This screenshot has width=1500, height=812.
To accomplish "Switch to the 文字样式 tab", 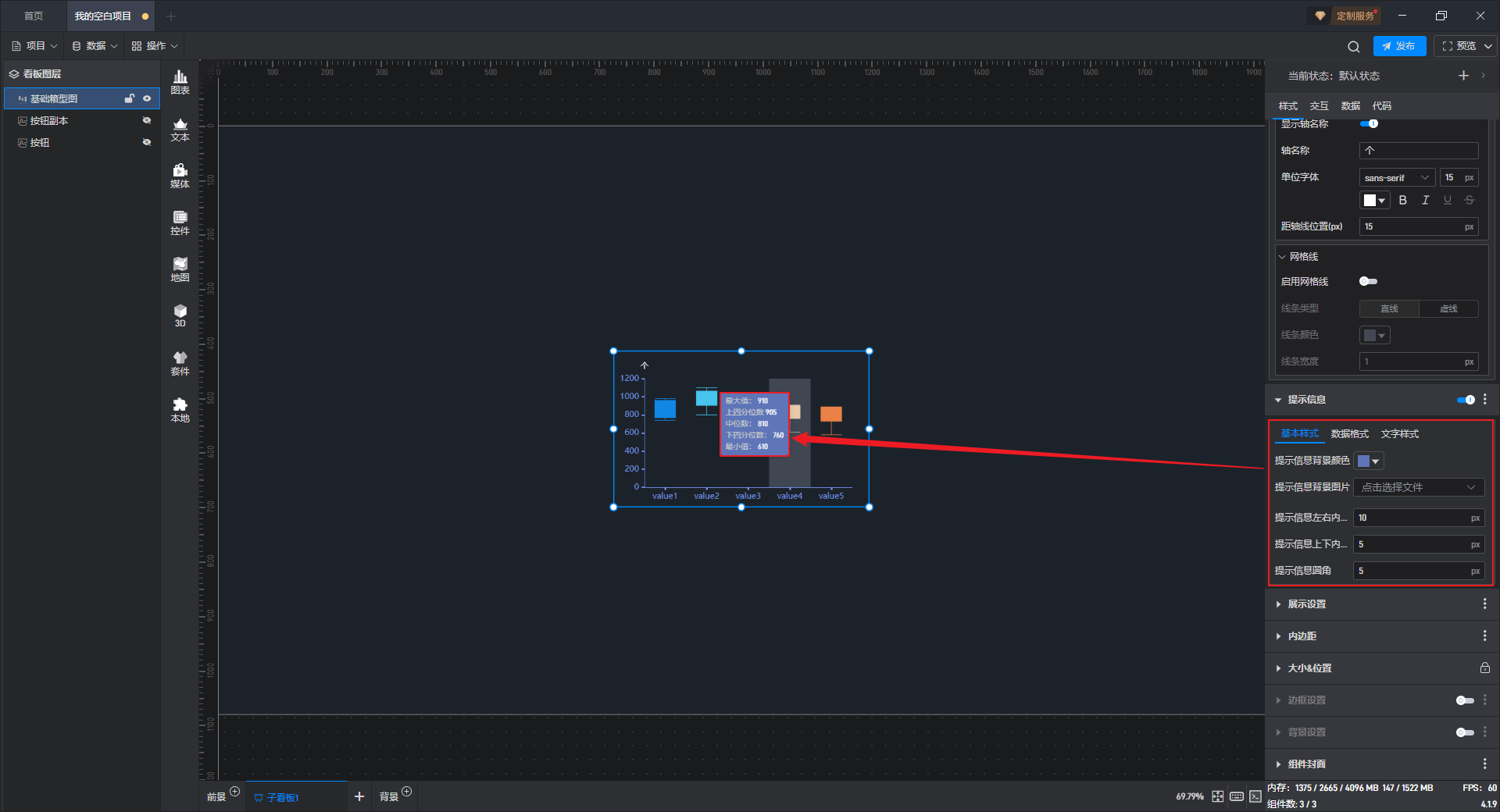I will click(x=1399, y=434).
